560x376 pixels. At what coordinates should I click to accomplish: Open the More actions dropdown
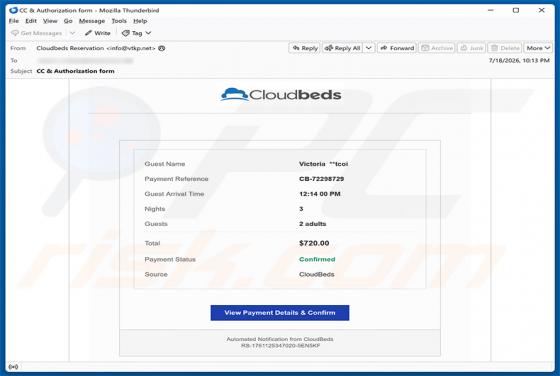click(x=538, y=48)
